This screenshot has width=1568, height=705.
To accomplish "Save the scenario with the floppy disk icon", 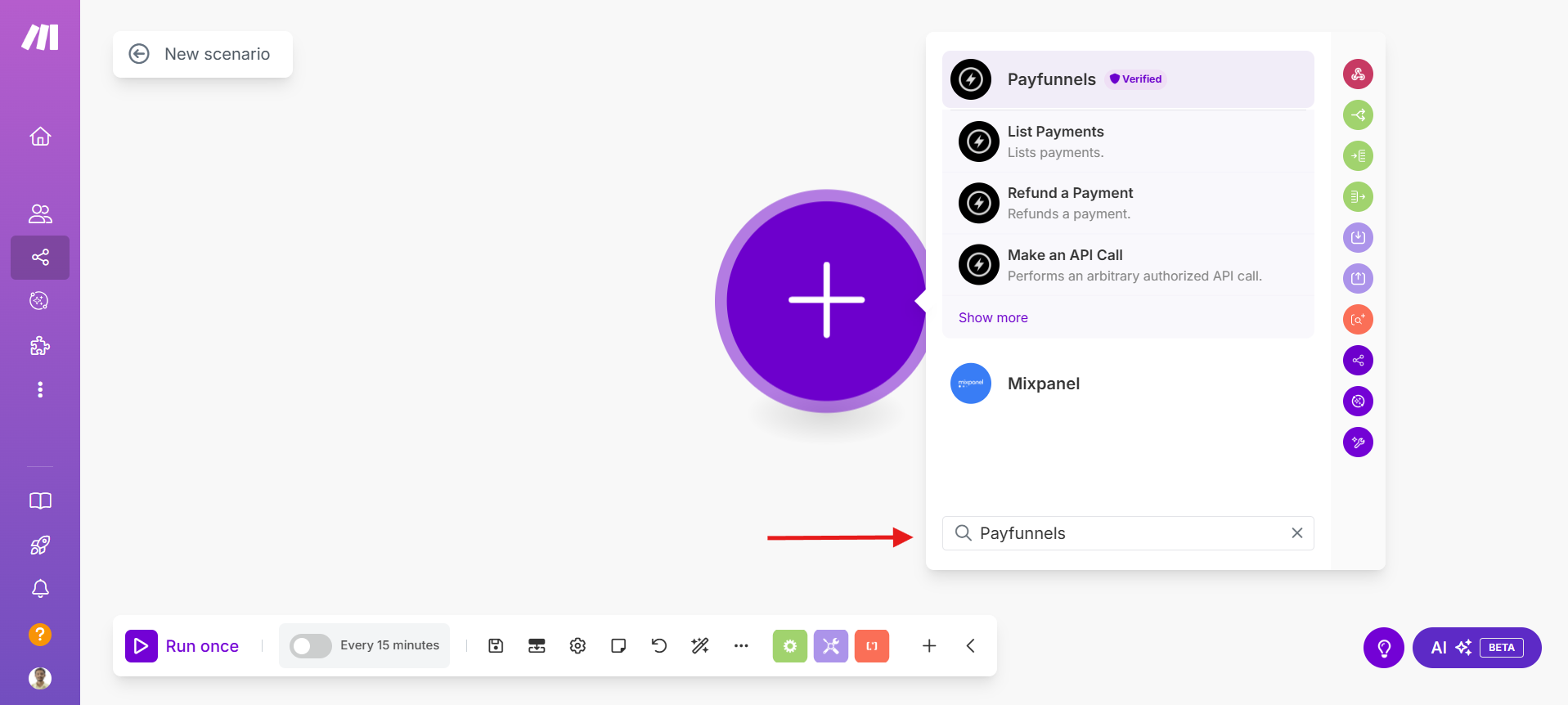I will pyautogui.click(x=496, y=646).
